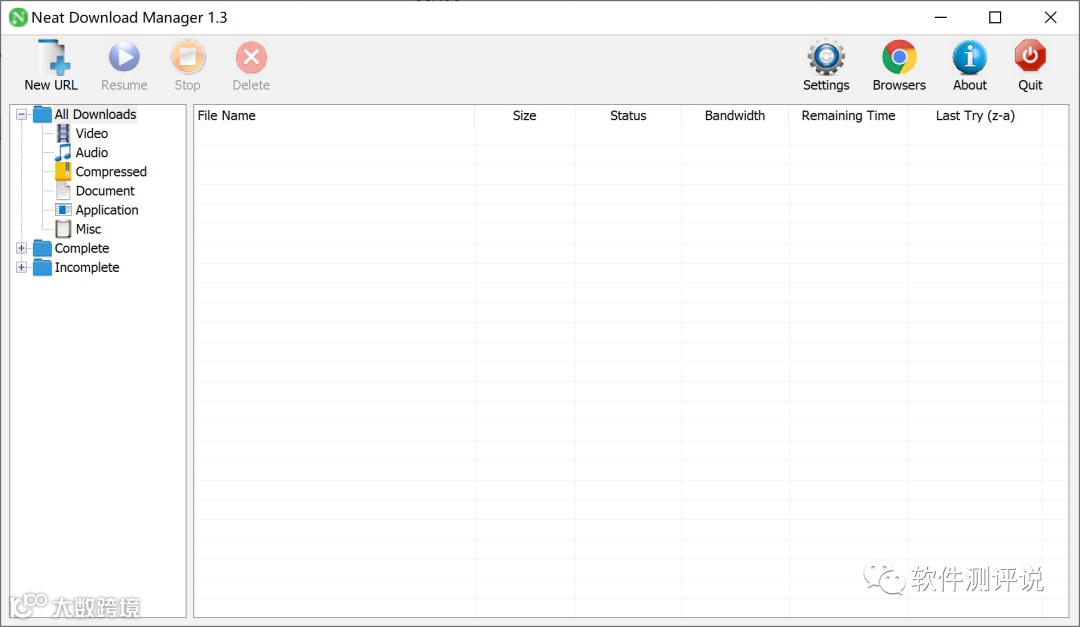Open the About info dialog
The image size is (1080, 627).
[970, 66]
